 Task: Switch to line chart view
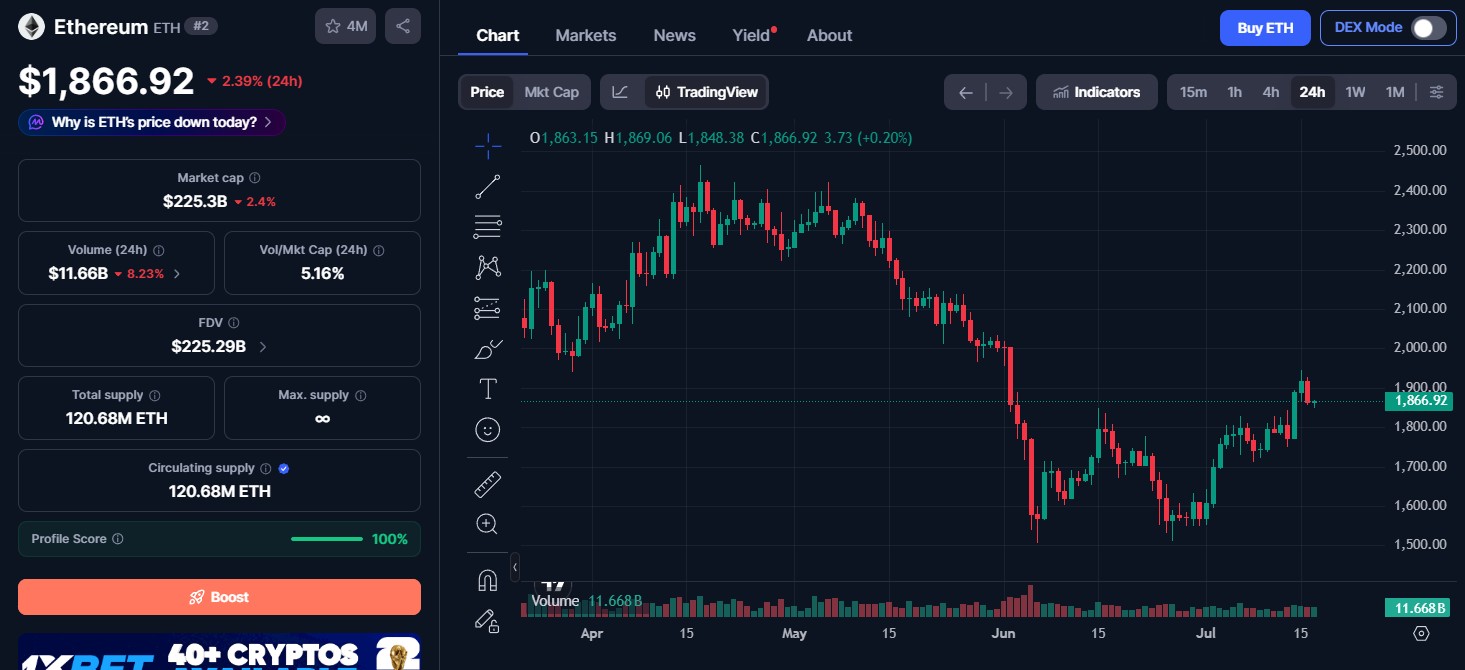click(620, 92)
